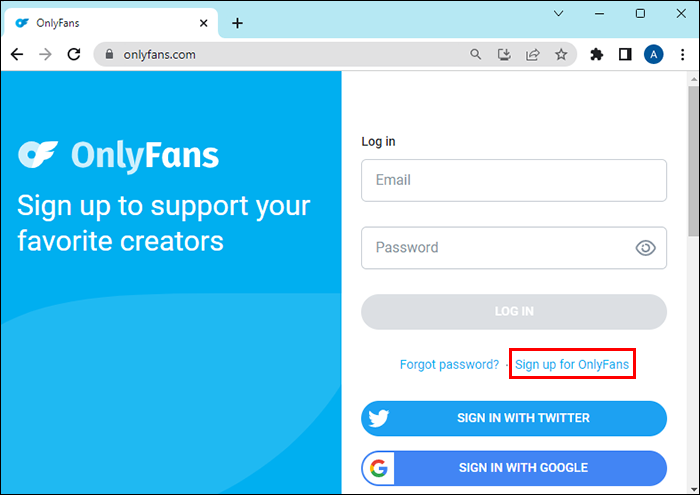Show password with the eye icon
This screenshot has width=700, height=495.
pos(645,248)
